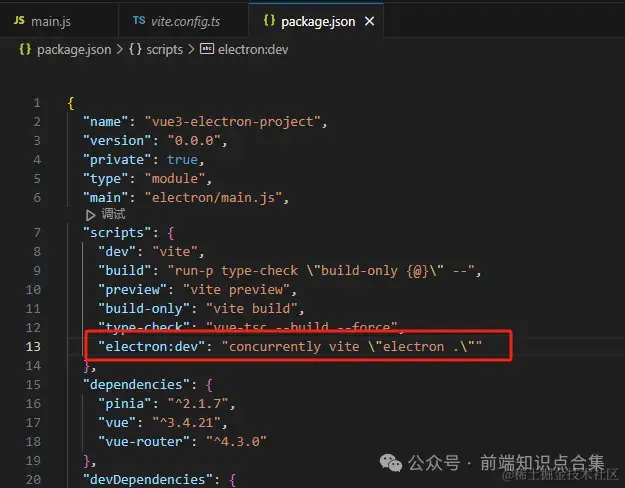Click the true value on line 4
Screen dimensions: 625x488
[182, 159]
